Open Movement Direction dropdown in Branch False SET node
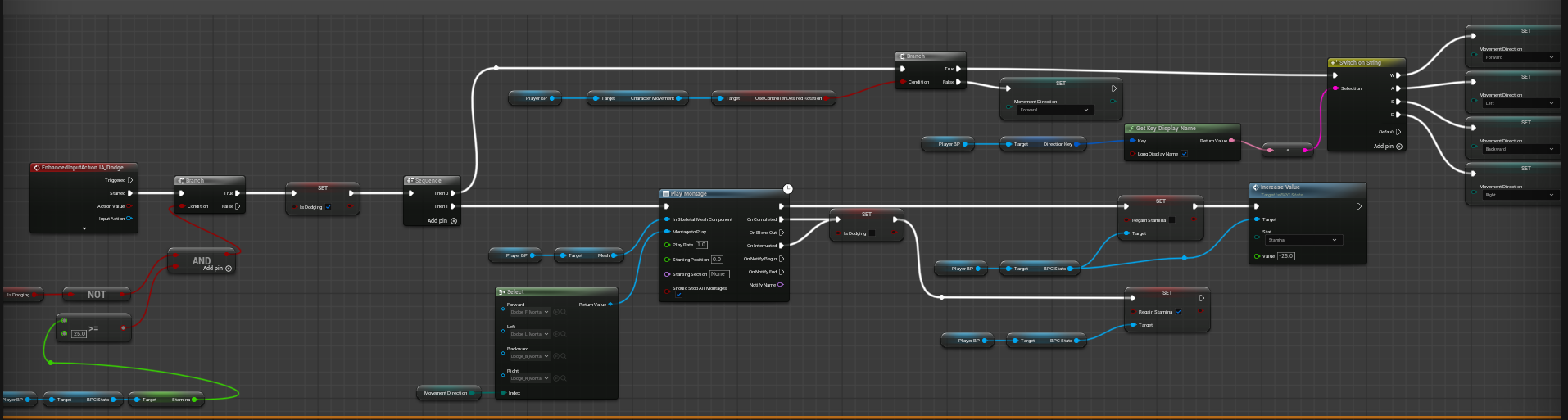Image resolution: width=1568 pixels, height=420 pixels. [x=1055, y=110]
